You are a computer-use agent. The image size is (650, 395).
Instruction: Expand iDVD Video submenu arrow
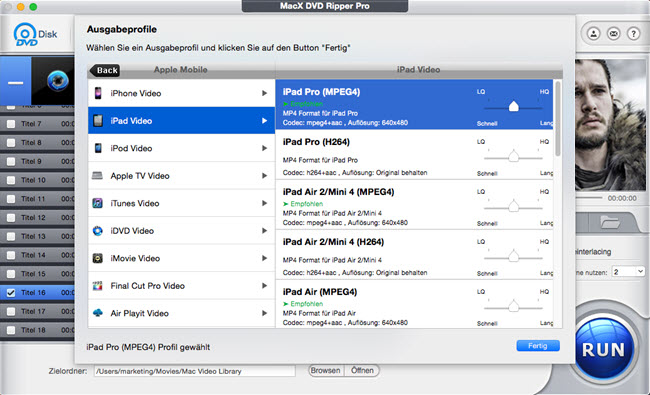(x=264, y=230)
